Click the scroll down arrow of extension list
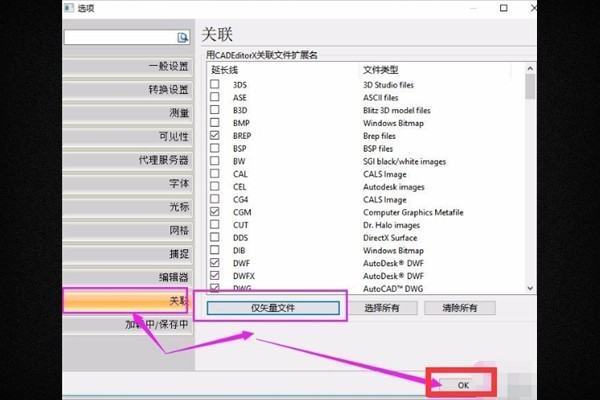This screenshot has width=600, height=400. click(530, 288)
